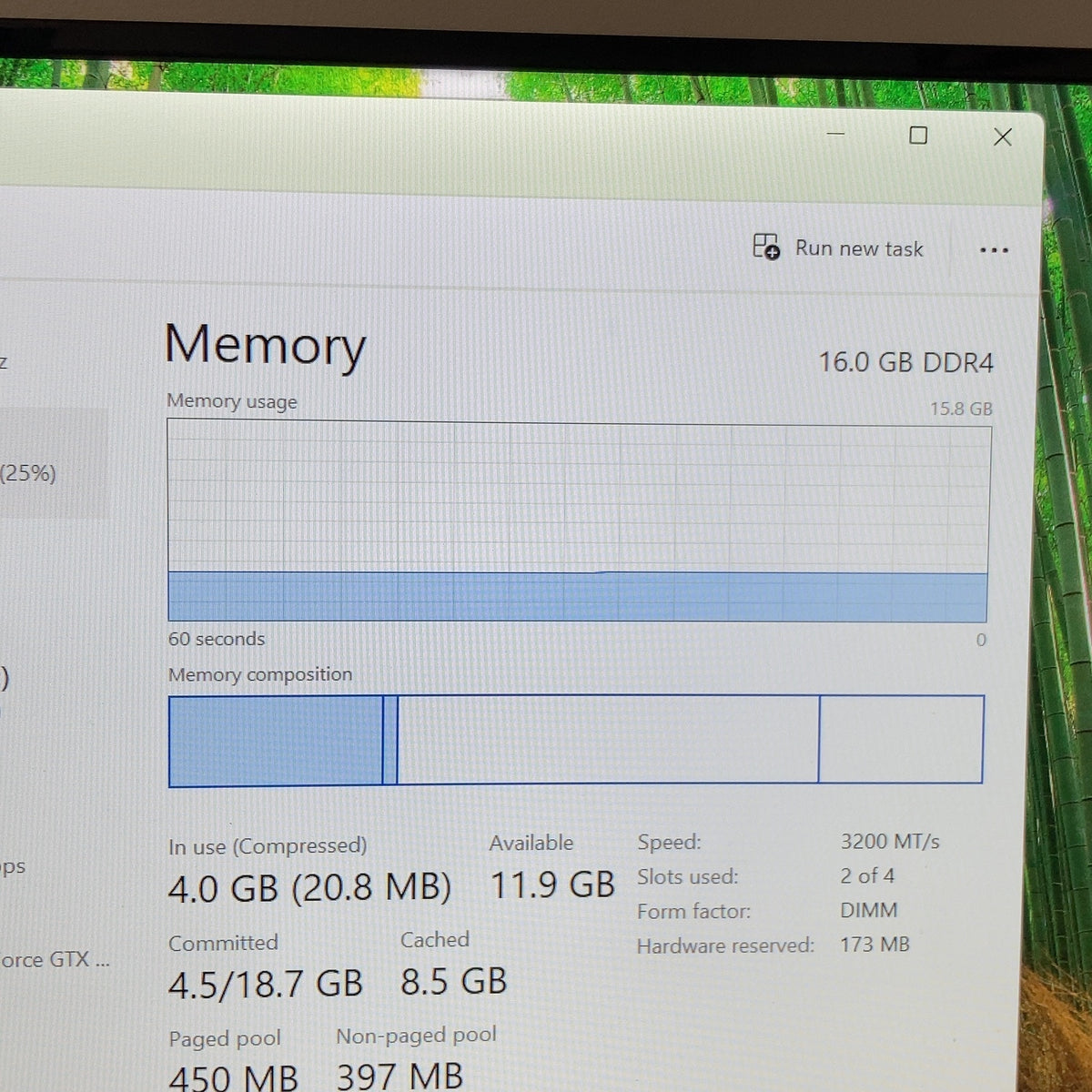This screenshot has height=1092, width=1092.
Task: Select the Memory (25%) sidebar entry
Action: [x=53, y=464]
